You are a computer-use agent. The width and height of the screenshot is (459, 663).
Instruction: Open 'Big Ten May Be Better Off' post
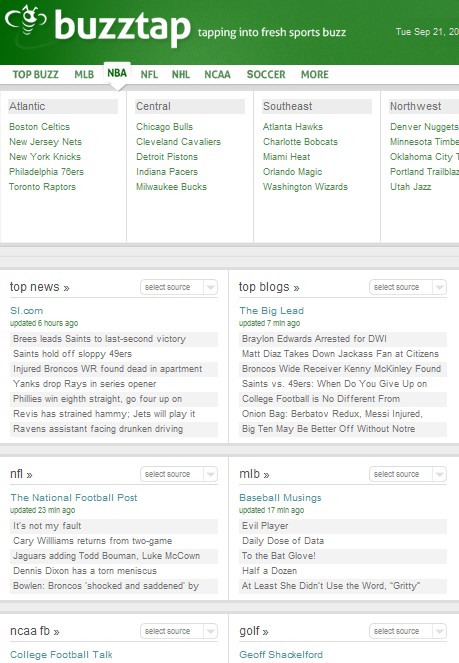pyautogui.click(x=343, y=429)
